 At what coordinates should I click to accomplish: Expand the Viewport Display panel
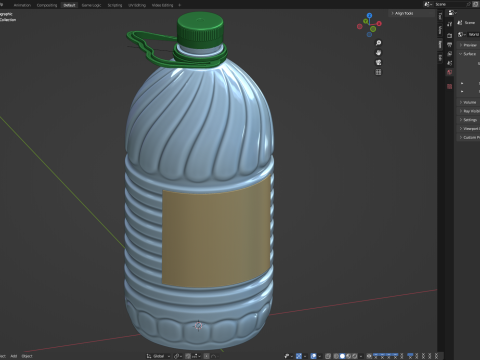pyautogui.click(x=468, y=129)
